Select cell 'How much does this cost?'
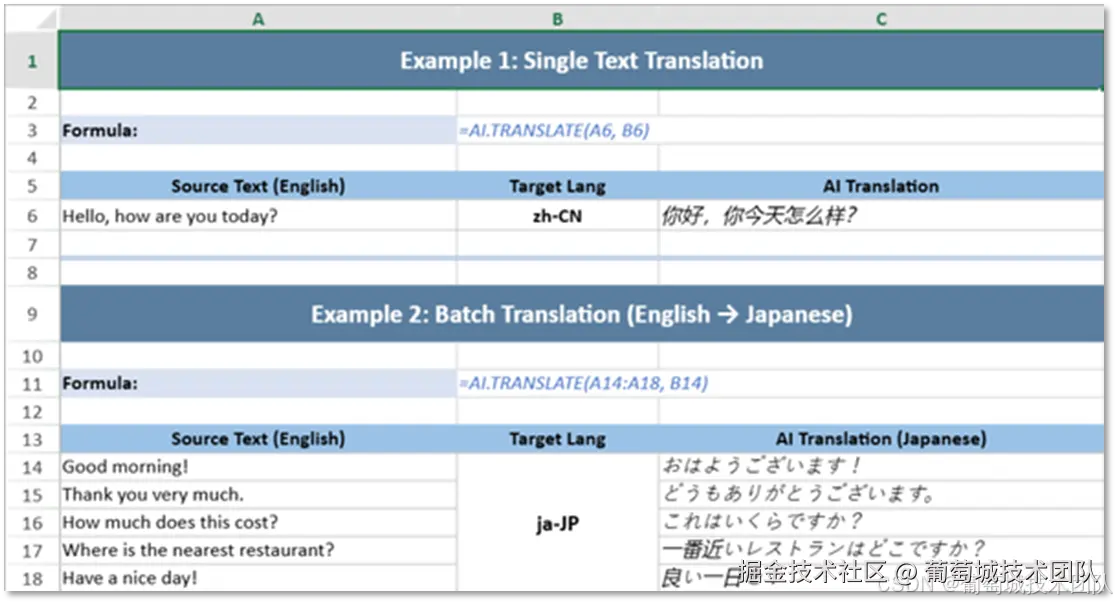Image resolution: width=1117 pixels, height=604 pixels. click(258, 523)
